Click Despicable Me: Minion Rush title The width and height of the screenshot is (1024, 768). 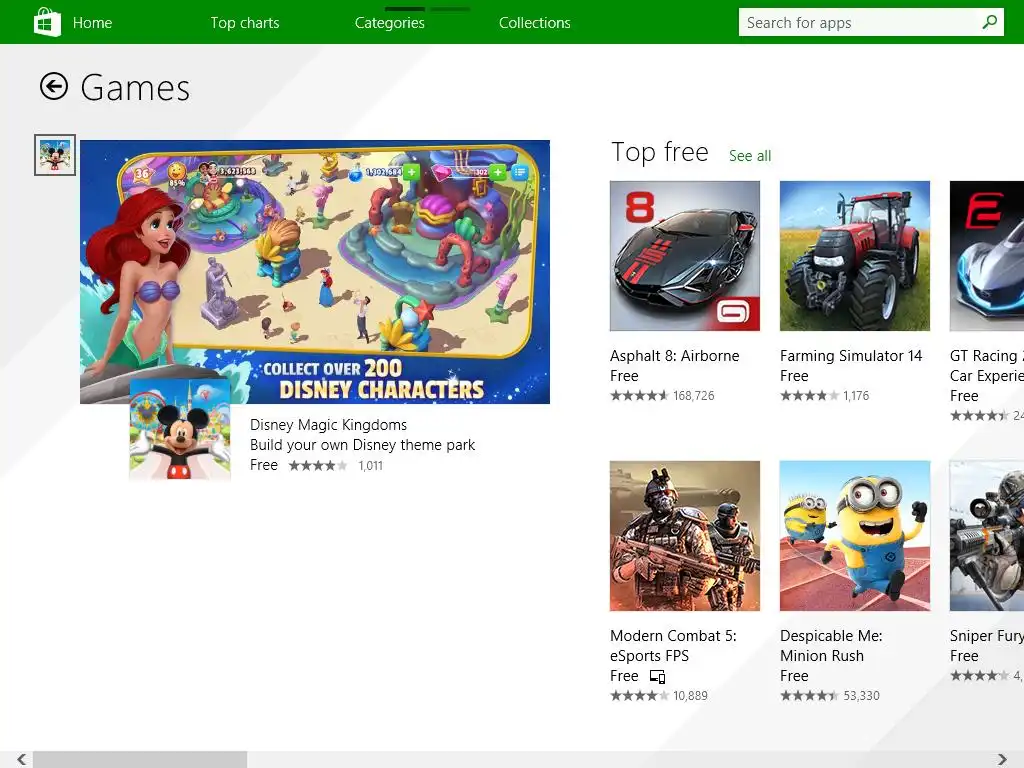click(831, 645)
